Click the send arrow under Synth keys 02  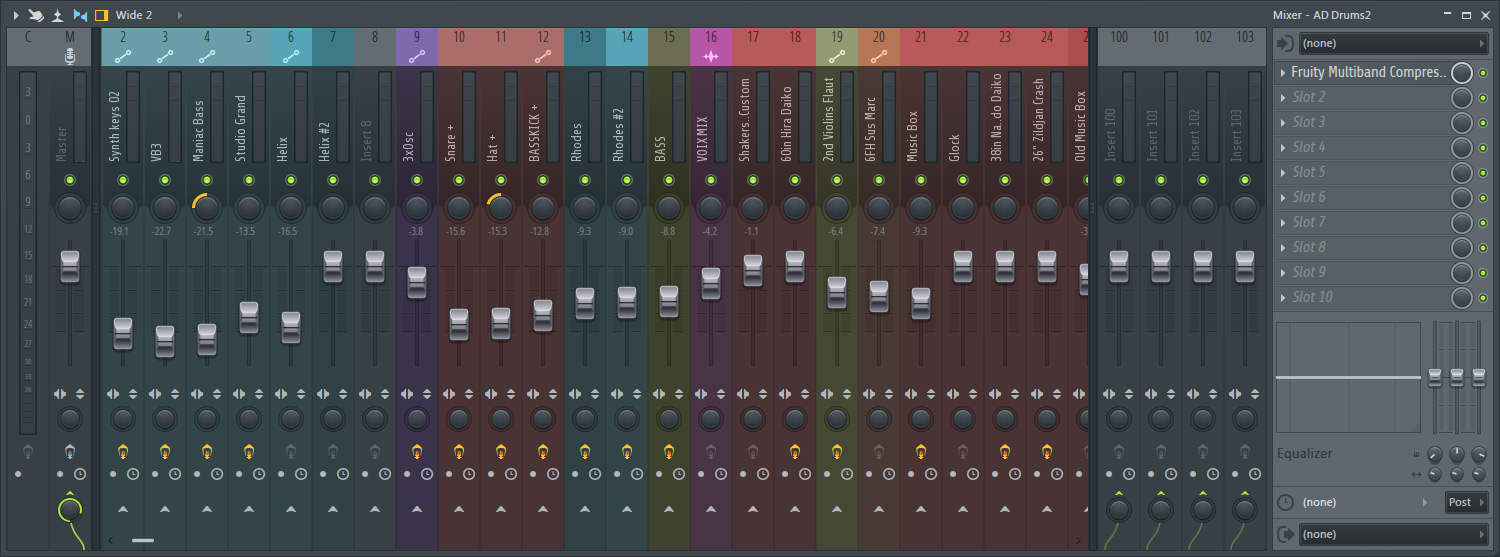point(123,509)
